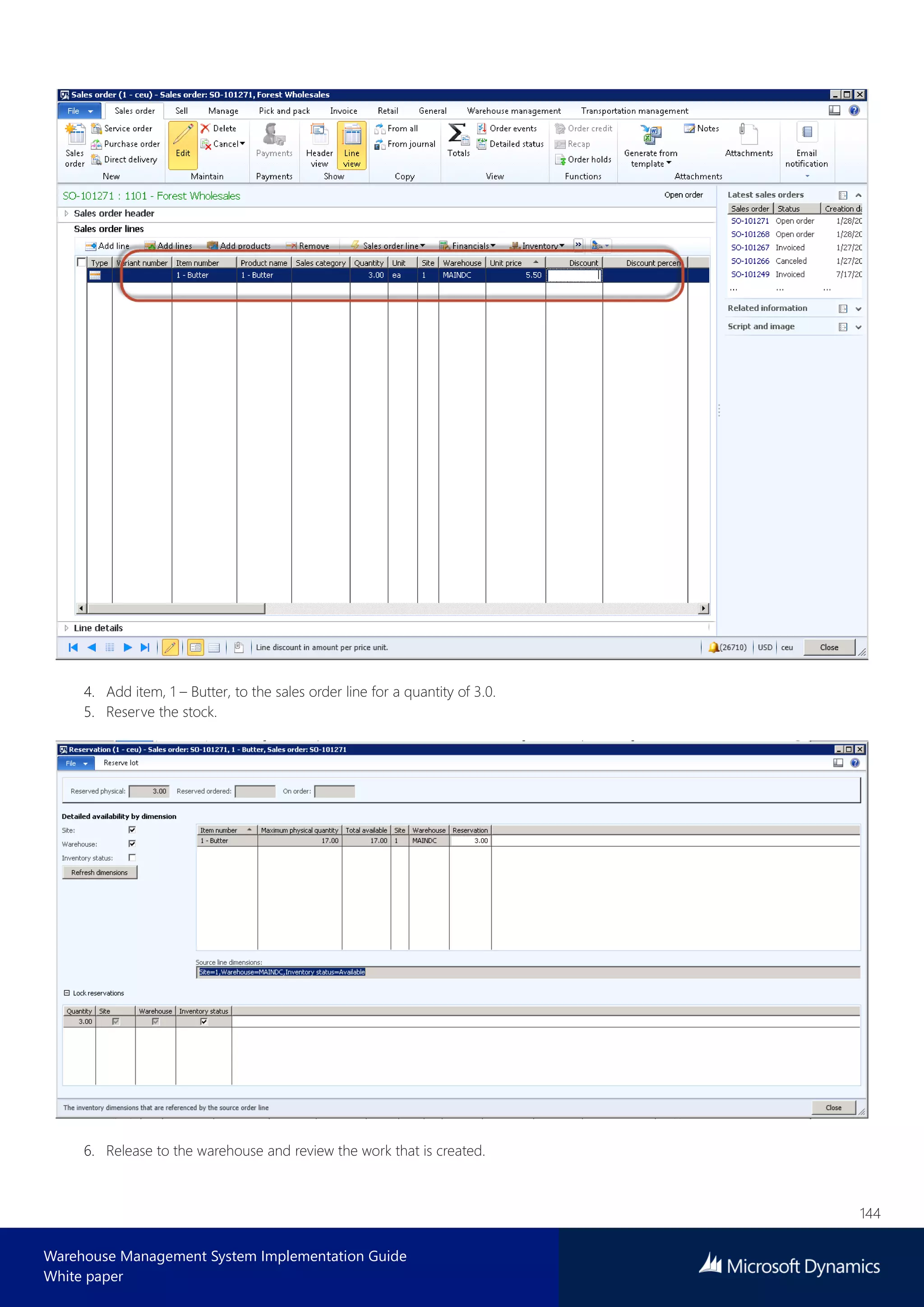Screen dimensions: 924x1307
Task: Open the Financials dropdown menu
Action: [467, 246]
